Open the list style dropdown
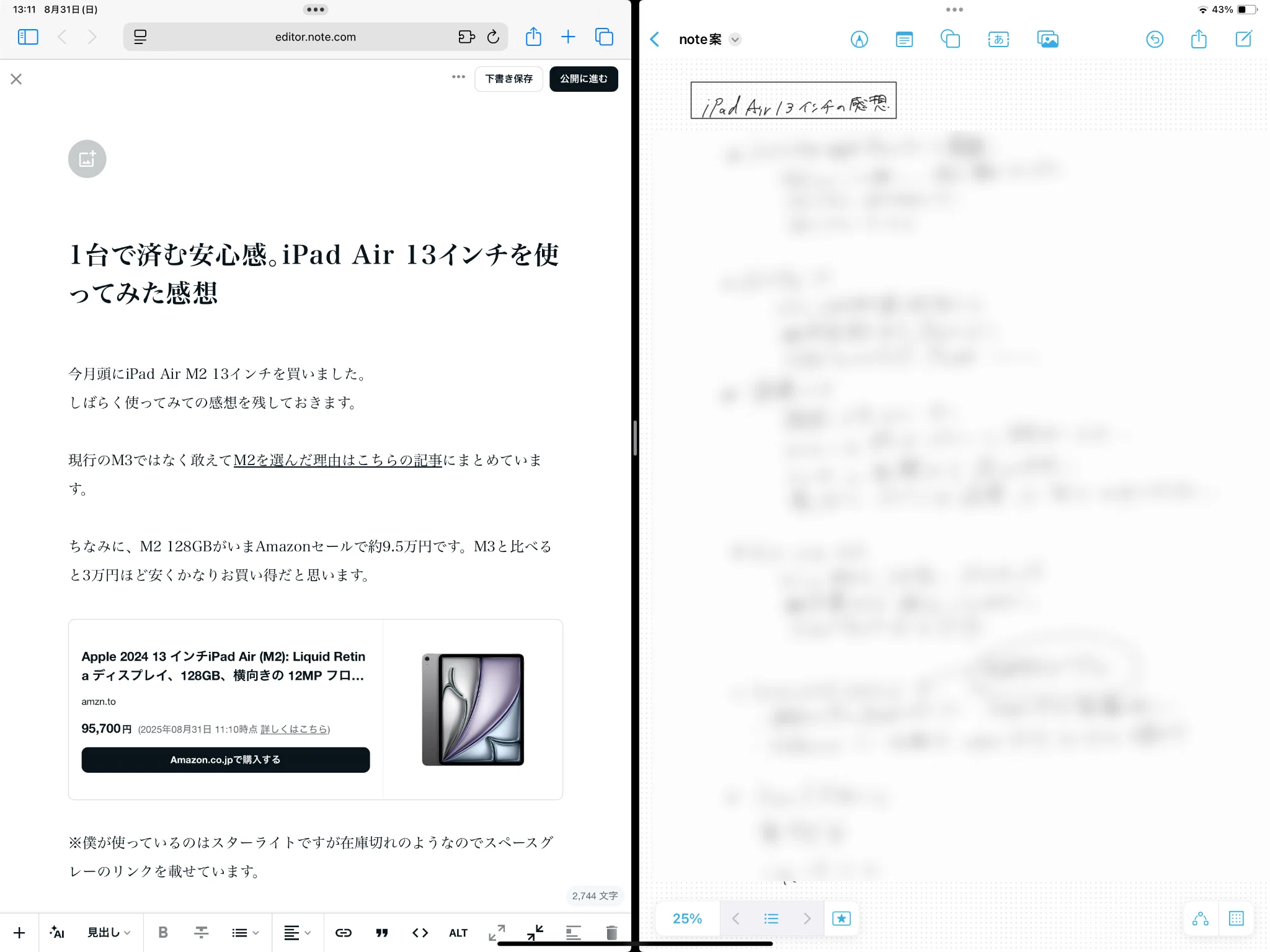This screenshot has height=952, width=1270. tap(246, 933)
